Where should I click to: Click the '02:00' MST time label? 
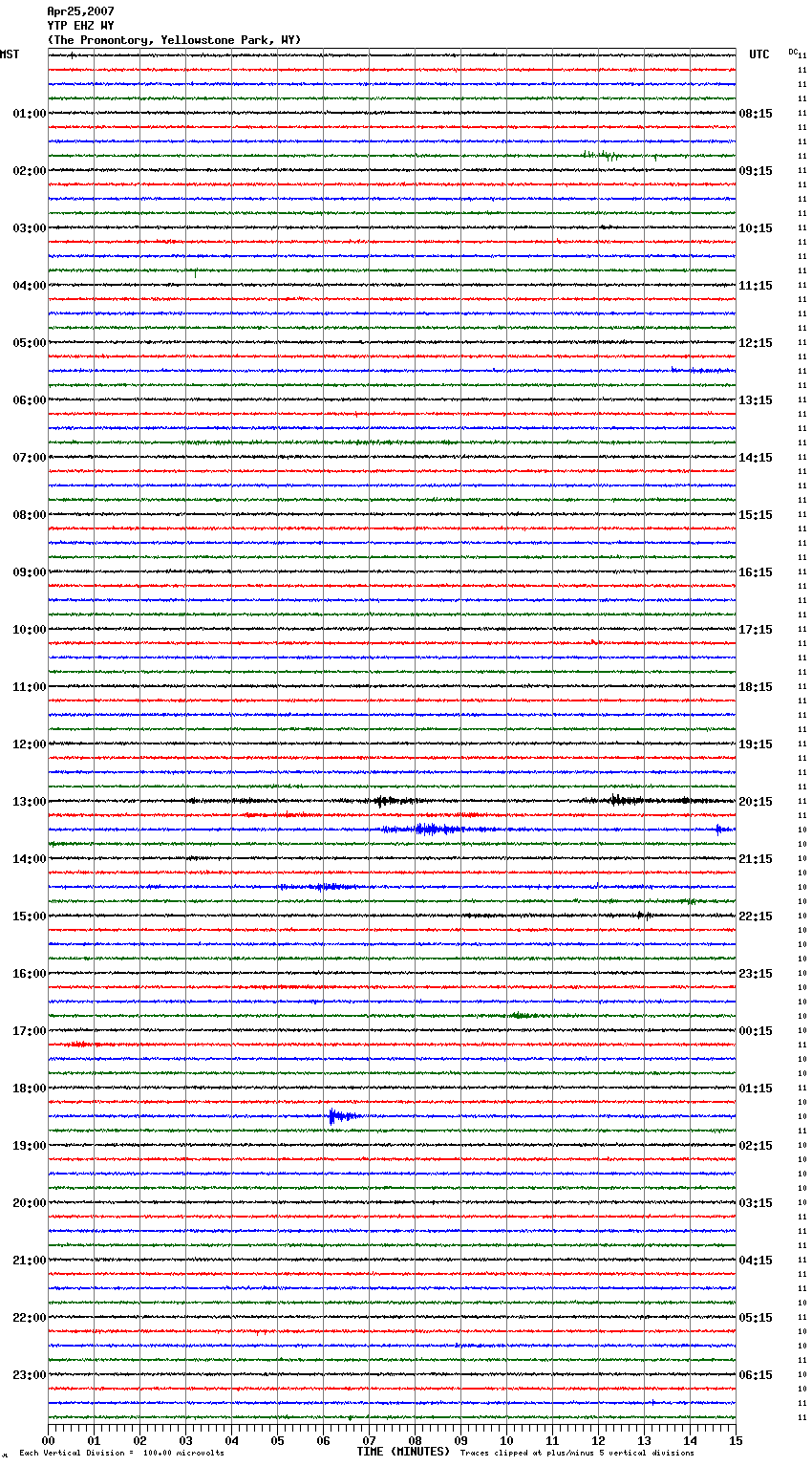29,171
